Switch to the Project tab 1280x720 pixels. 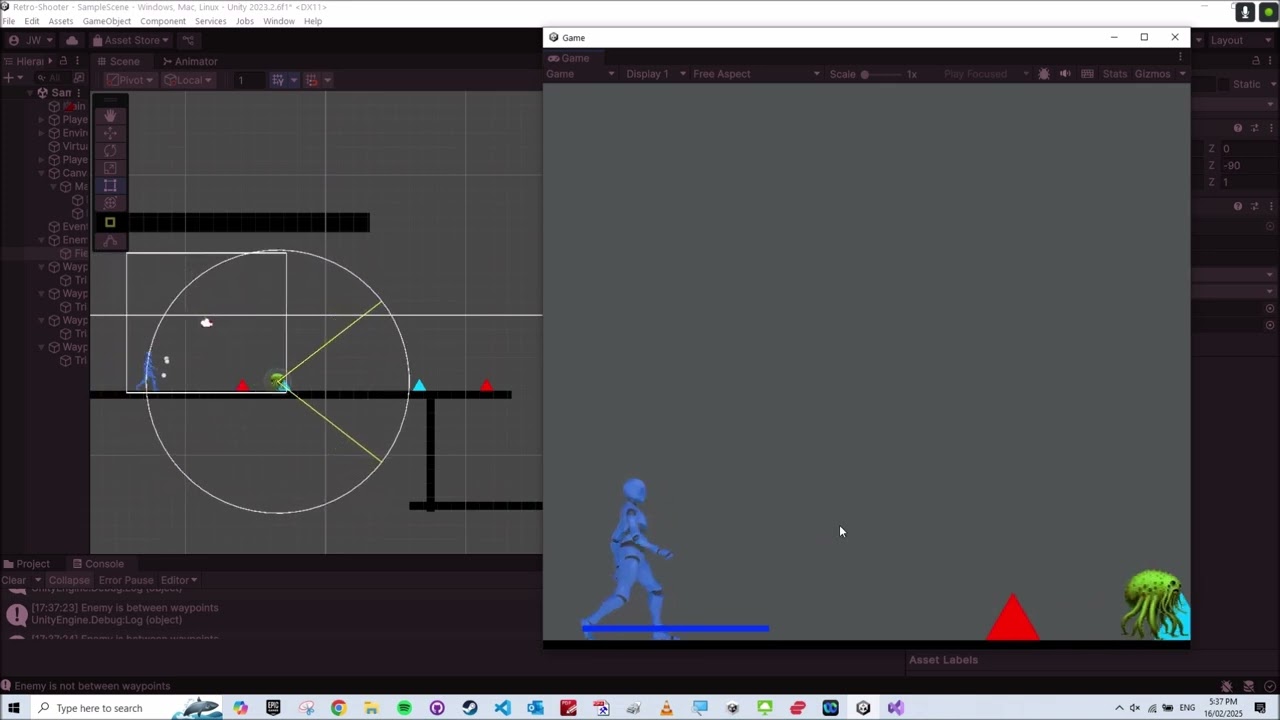(x=26, y=564)
